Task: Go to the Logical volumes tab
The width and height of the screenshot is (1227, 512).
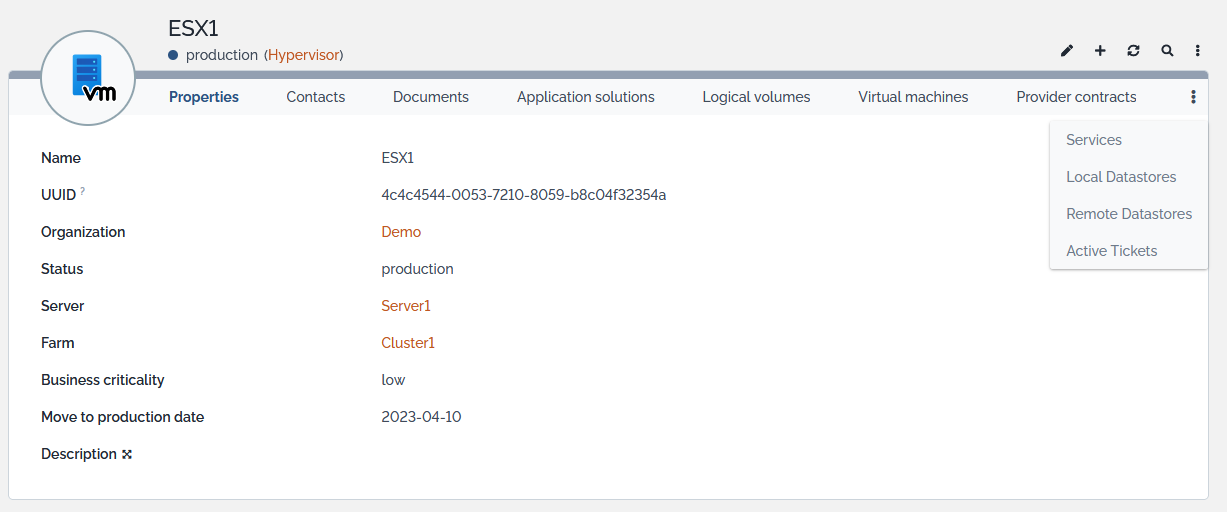Action: click(x=756, y=97)
